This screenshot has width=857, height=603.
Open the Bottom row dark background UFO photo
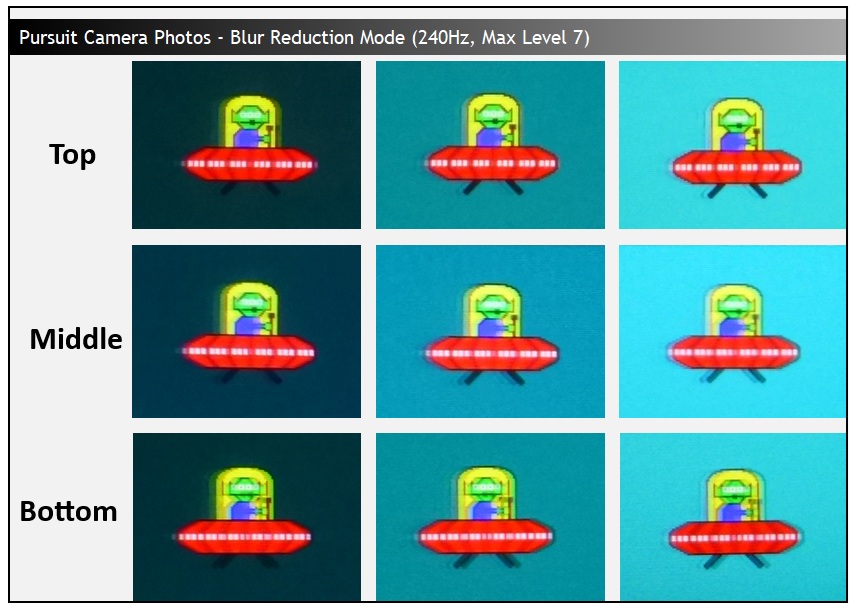point(246,516)
